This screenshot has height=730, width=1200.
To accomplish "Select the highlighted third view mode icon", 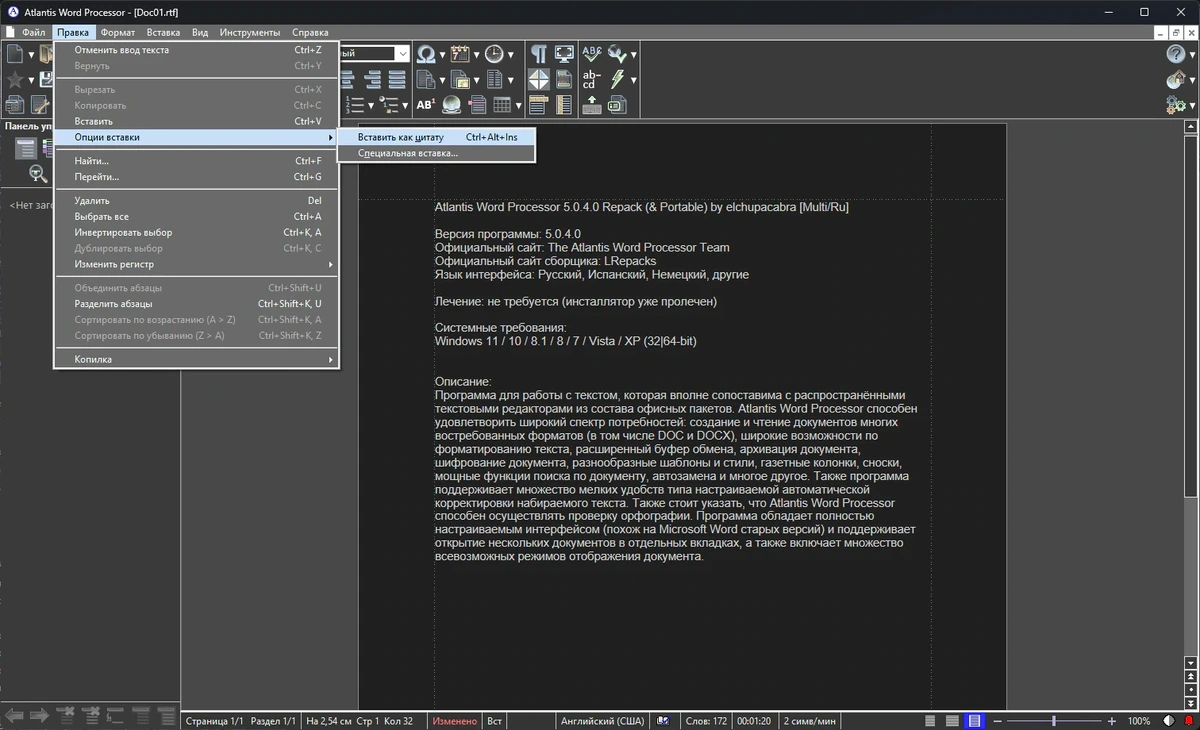I will pos(974,721).
